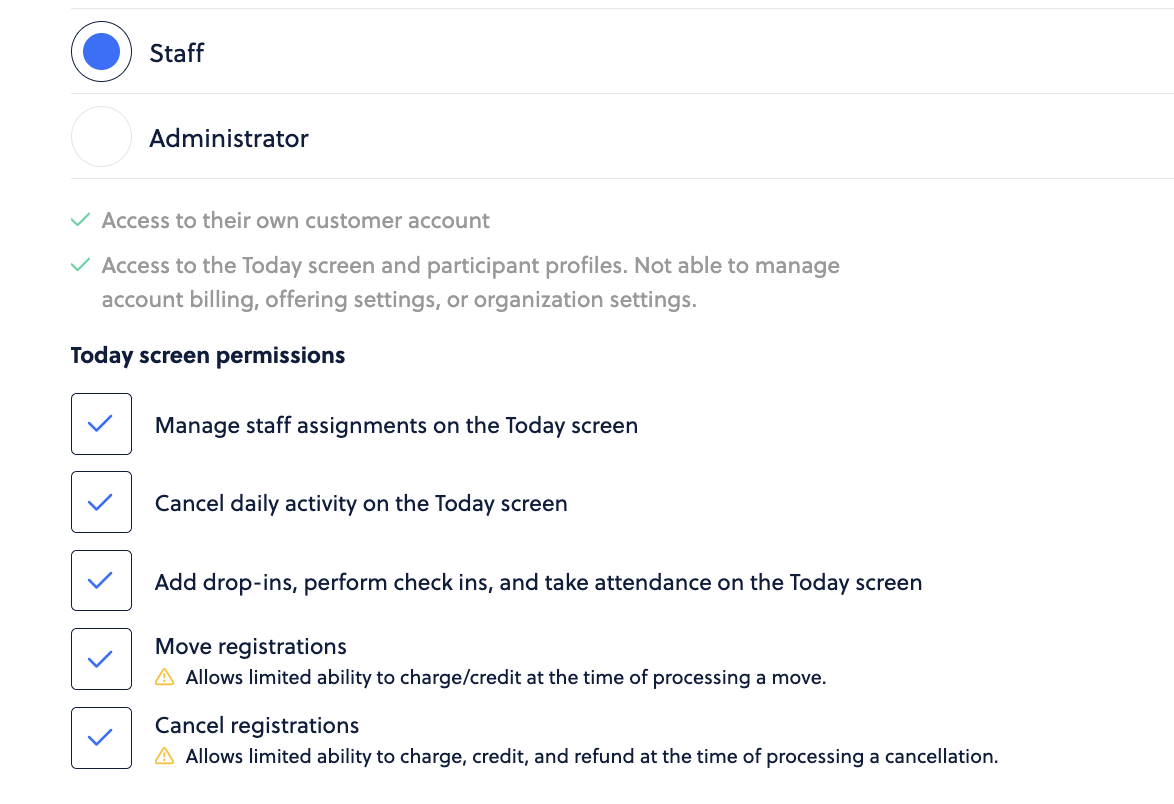1174x804 pixels.
Task: Click the 'Manage staff assignments on the Today screen' text
Action: click(x=396, y=425)
